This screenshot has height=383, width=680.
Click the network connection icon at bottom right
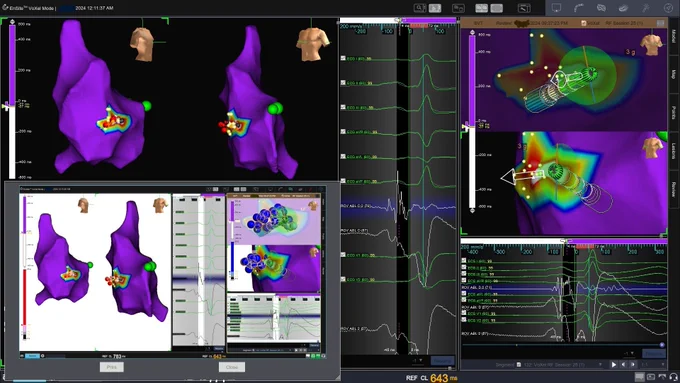click(x=662, y=377)
